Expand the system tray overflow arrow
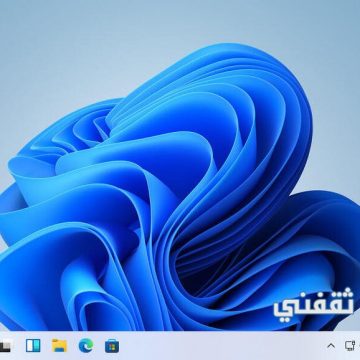Viewport: 360px width, 360px height. pos(331,346)
